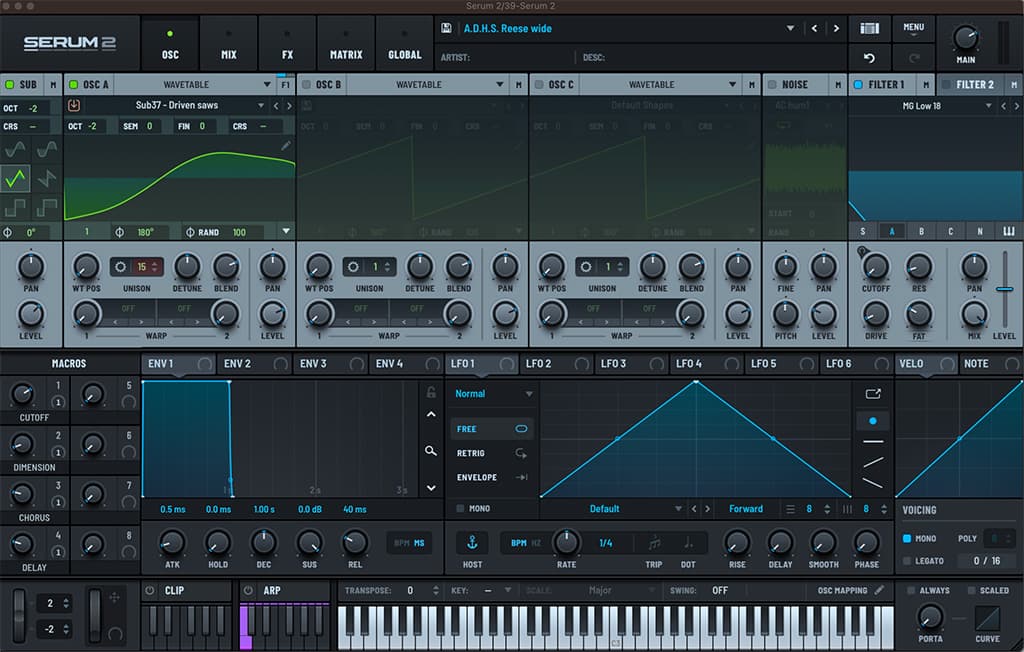Click the envelope zoom magnifier icon
This screenshot has width=1024, height=652.
click(x=431, y=451)
